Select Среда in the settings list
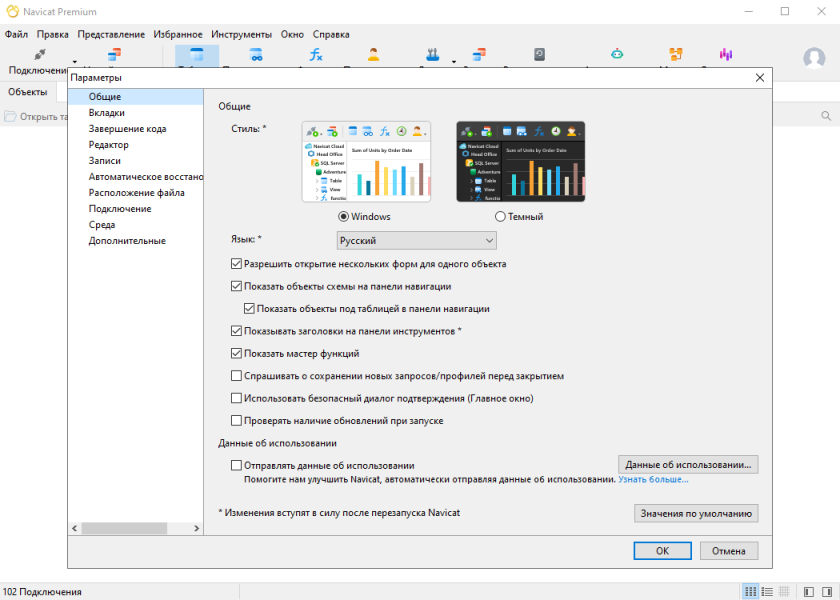The height and width of the screenshot is (600, 840). [136, 225]
